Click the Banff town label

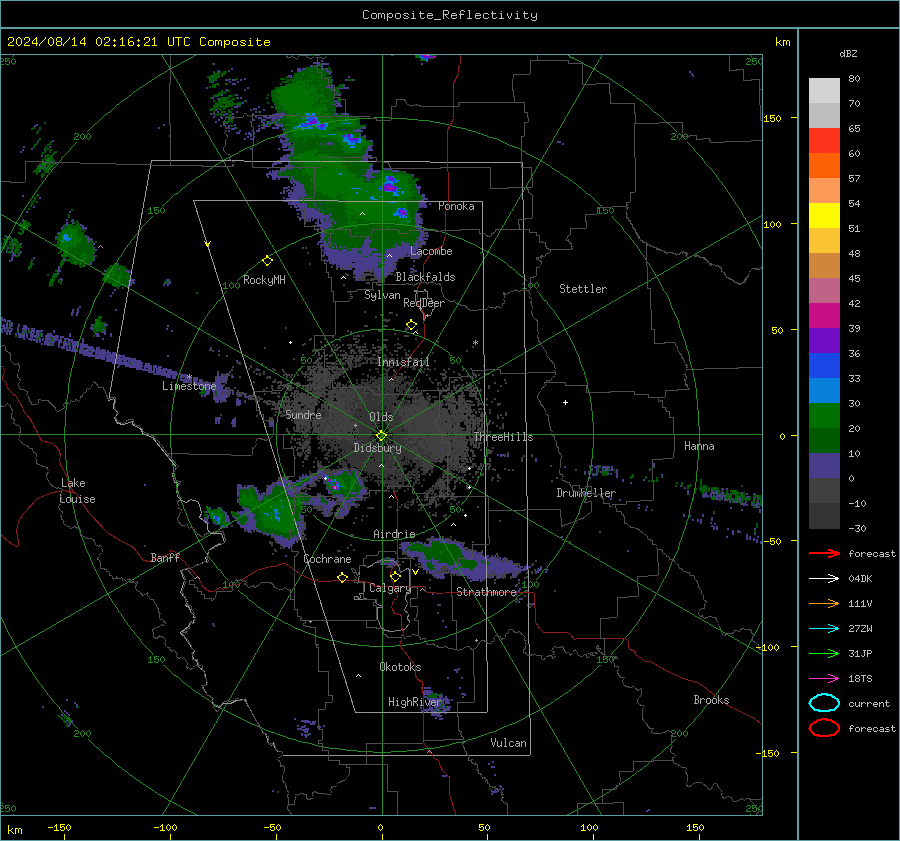click(x=165, y=557)
